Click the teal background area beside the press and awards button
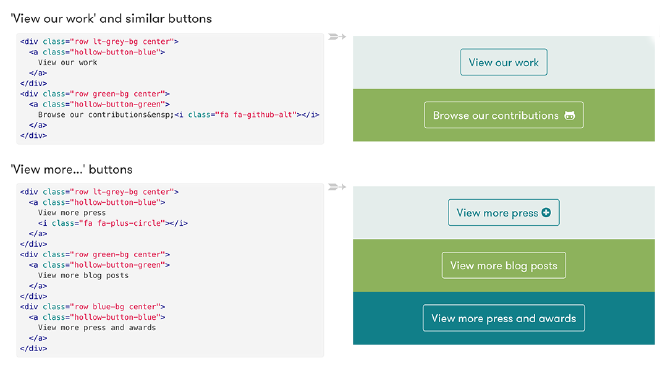The height and width of the screenshot is (376, 660). (387, 318)
